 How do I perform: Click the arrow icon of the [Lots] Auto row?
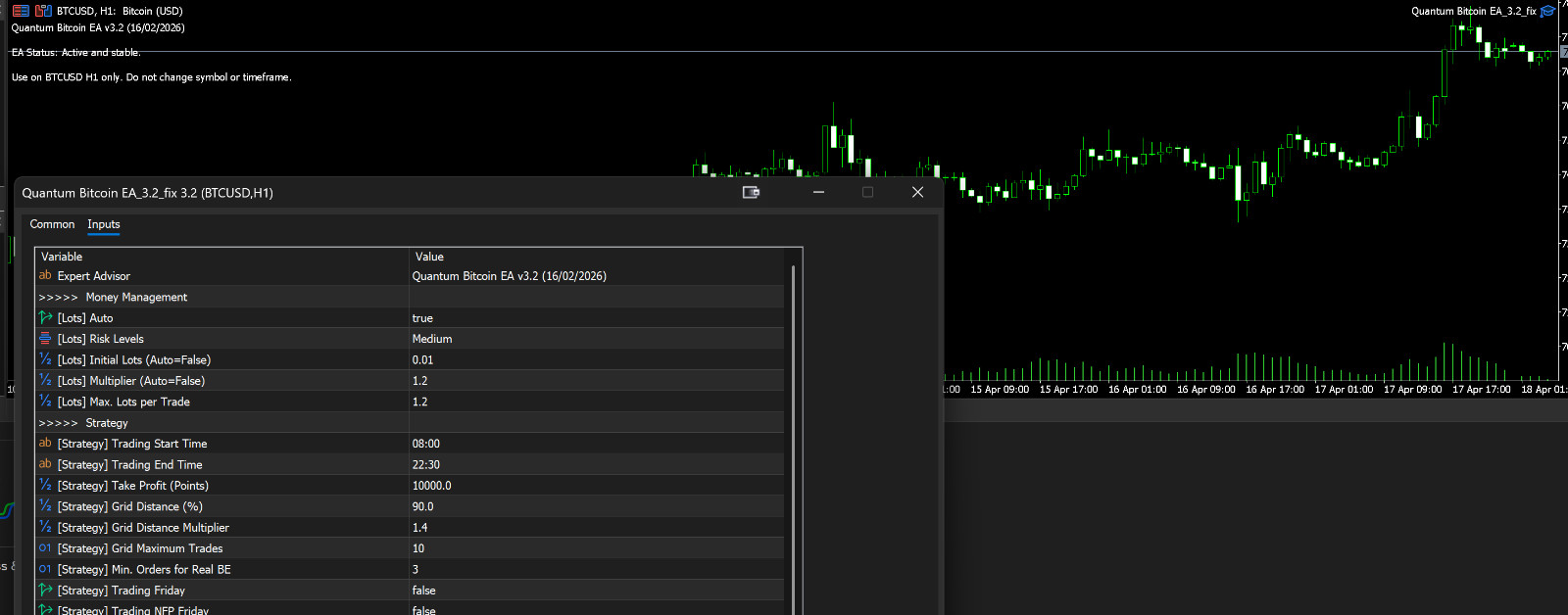pyautogui.click(x=45, y=317)
